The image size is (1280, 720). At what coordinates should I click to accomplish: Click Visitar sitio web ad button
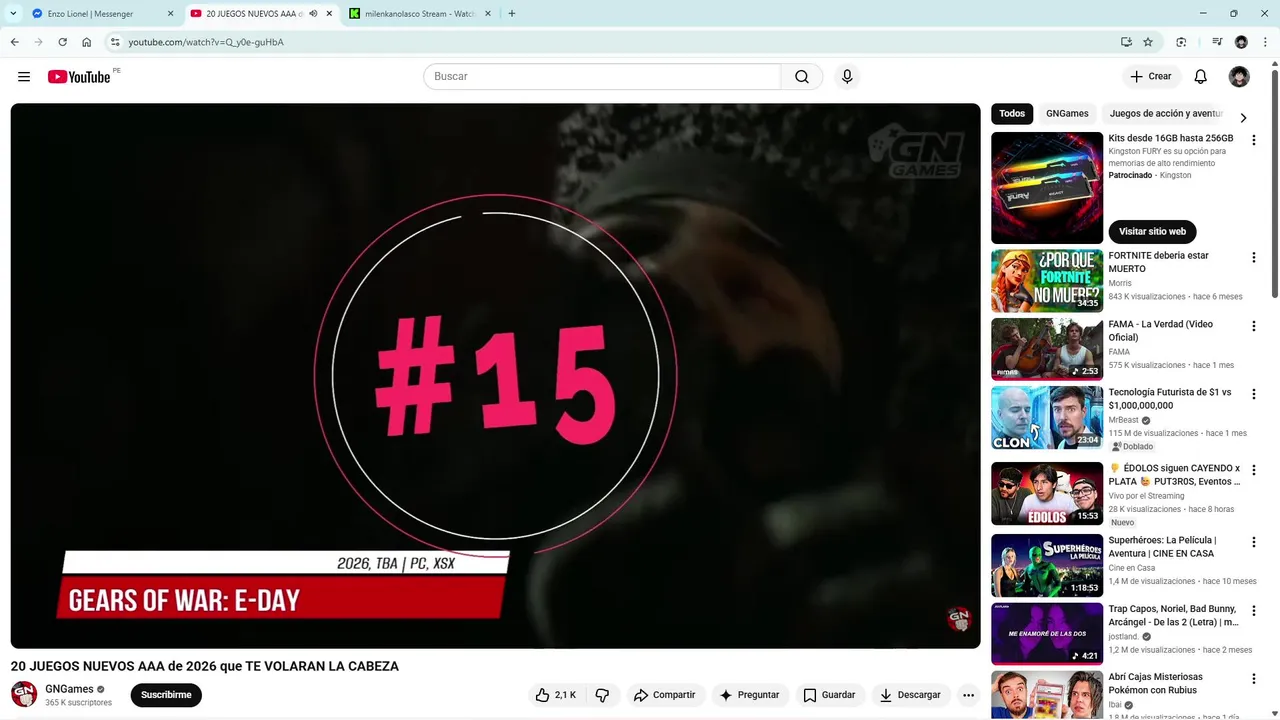pyautogui.click(x=1152, y=231)
